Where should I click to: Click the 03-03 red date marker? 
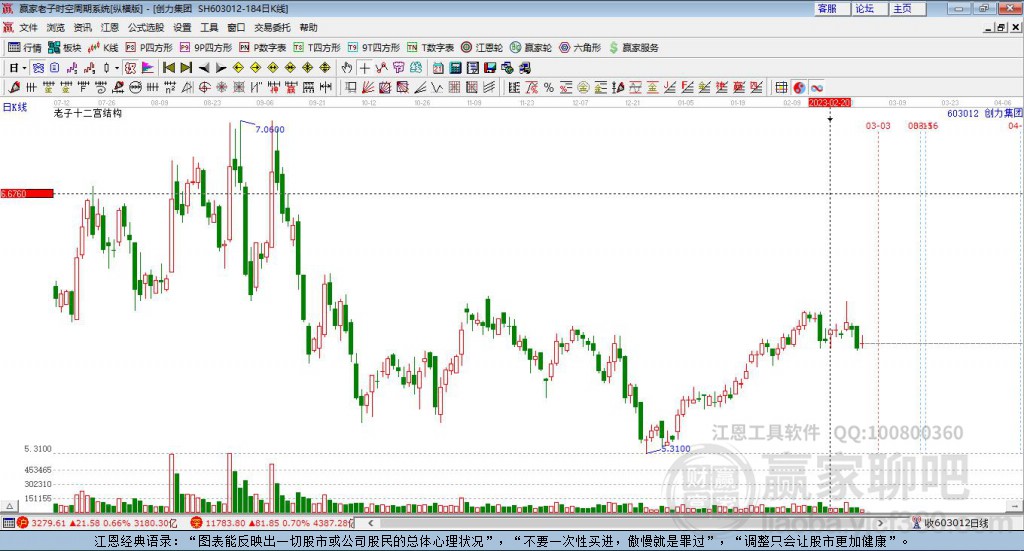click(878, 125)
